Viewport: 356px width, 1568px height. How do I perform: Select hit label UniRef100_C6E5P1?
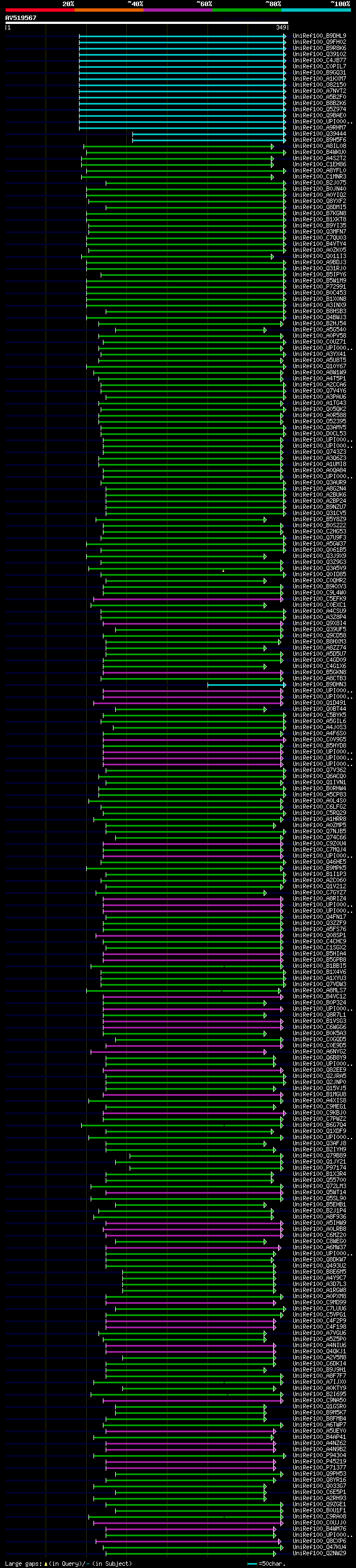coord(319,1492)
